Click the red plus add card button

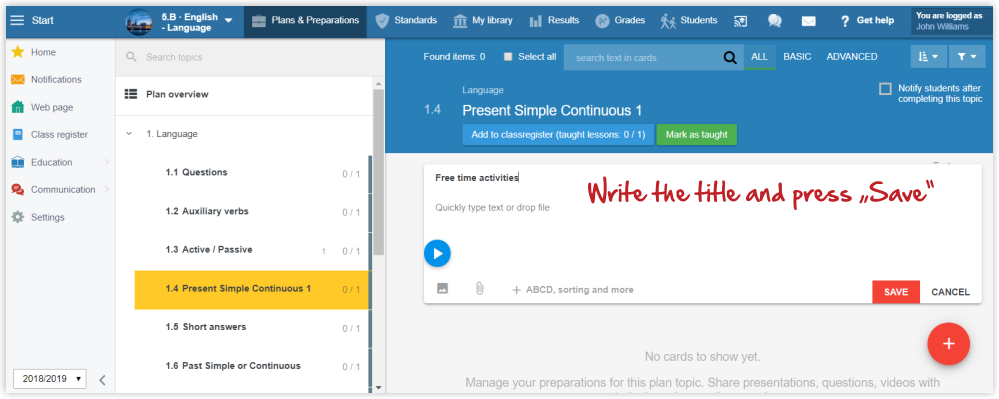[949, 344]
